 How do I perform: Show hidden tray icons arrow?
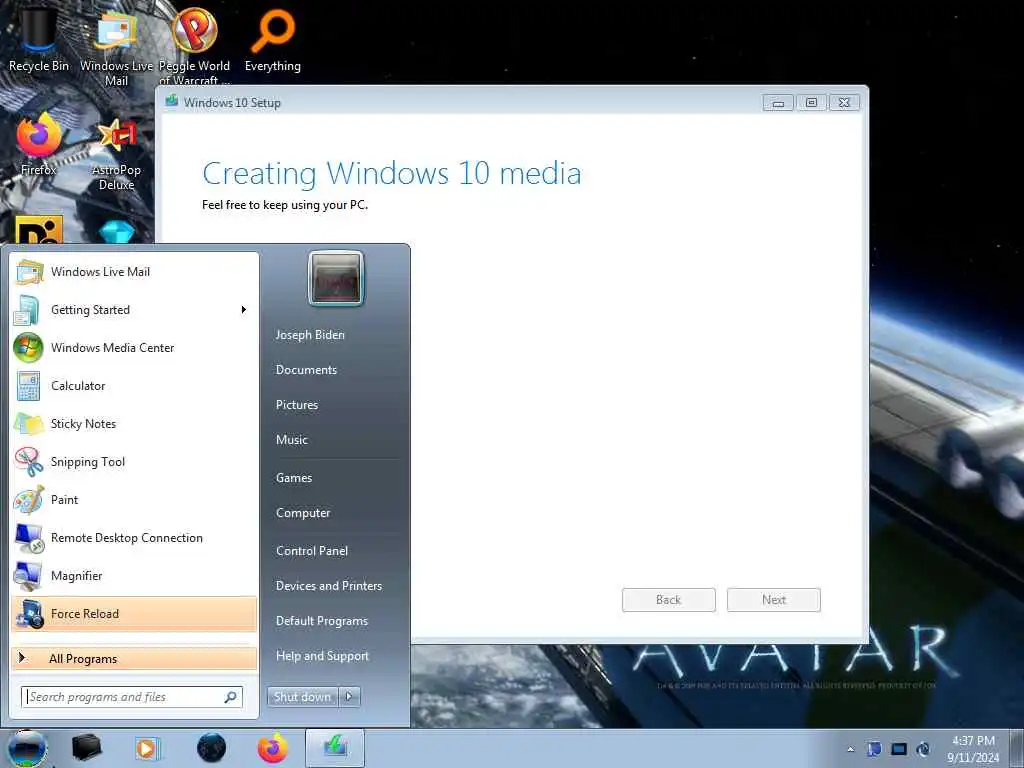point(850,749)
